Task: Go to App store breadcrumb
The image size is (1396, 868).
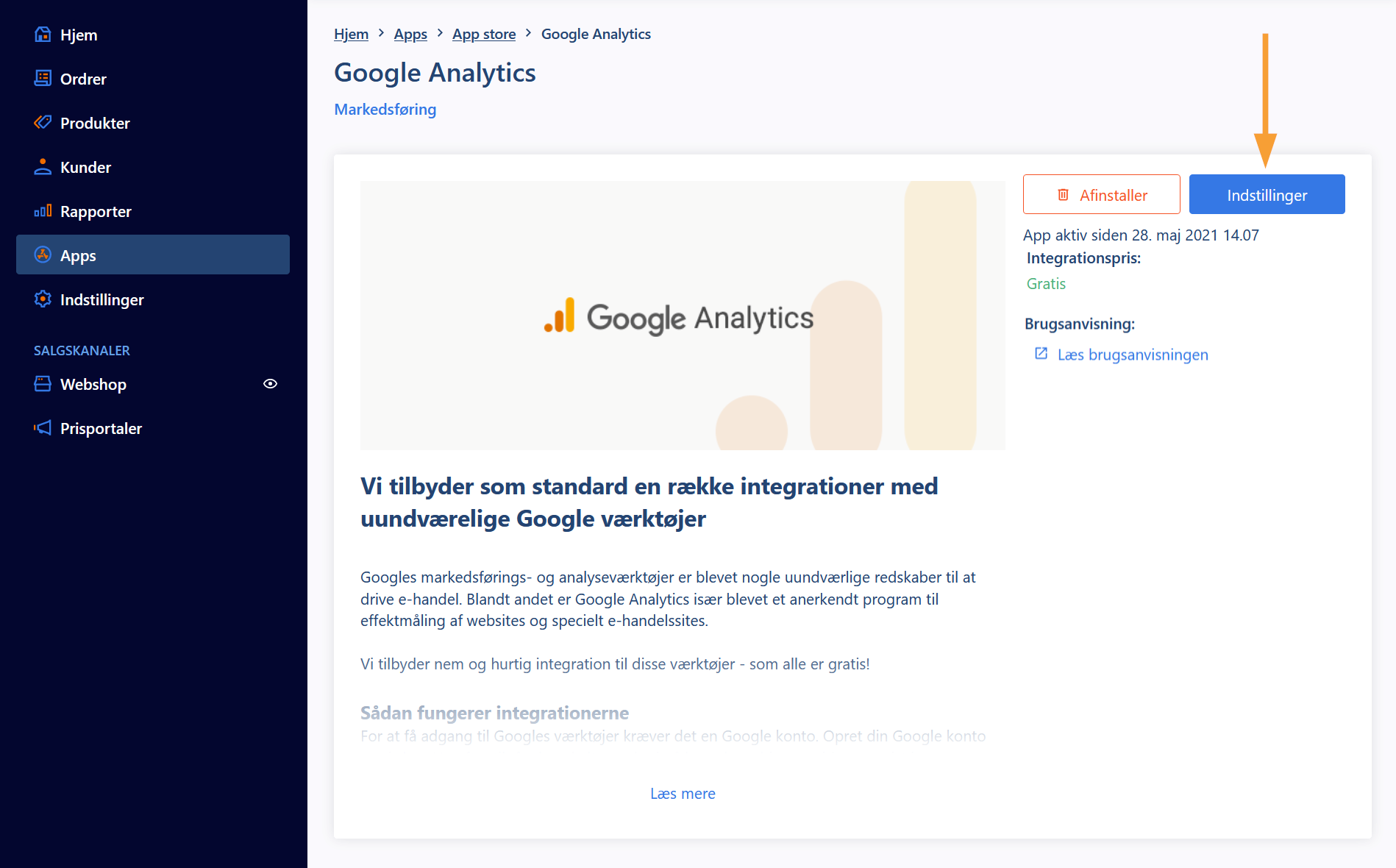Action: coord(484,34)
